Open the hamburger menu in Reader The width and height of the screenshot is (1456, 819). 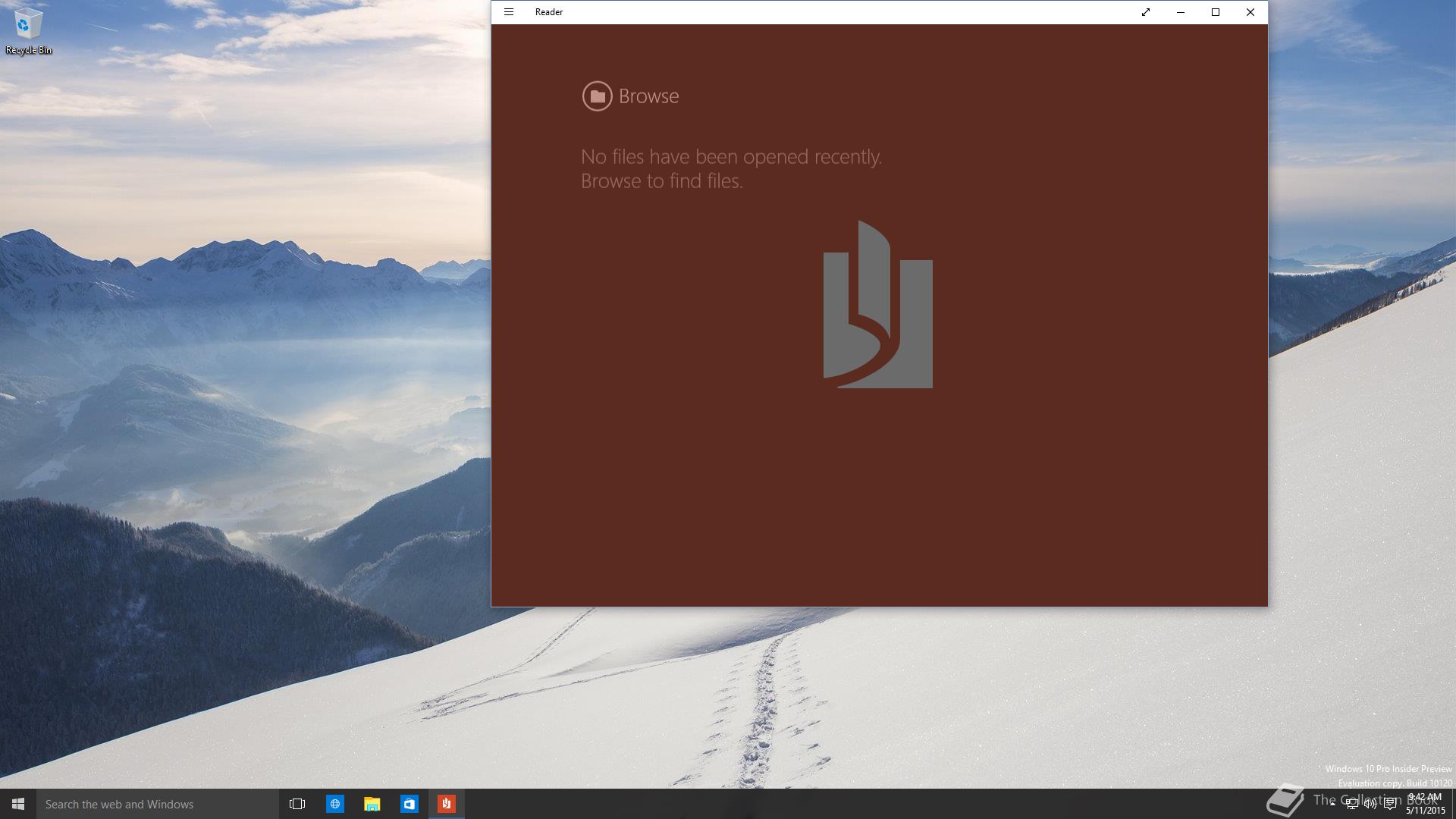[509, 12]
